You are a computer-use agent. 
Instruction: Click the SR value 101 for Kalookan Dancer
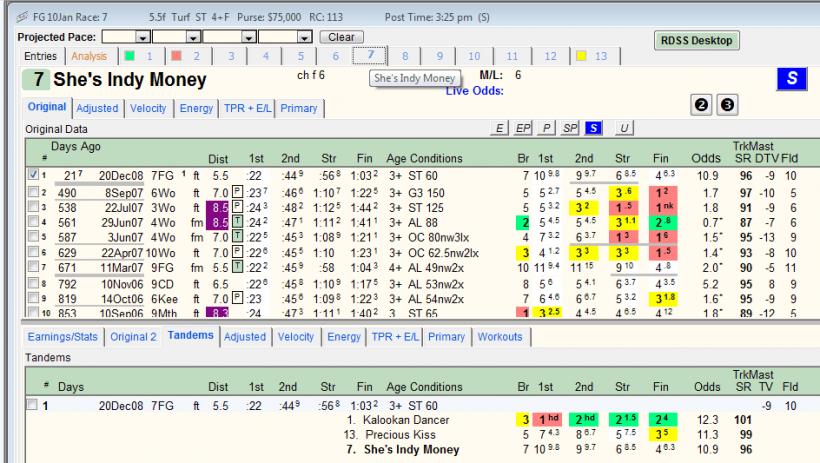coord(743,420)
